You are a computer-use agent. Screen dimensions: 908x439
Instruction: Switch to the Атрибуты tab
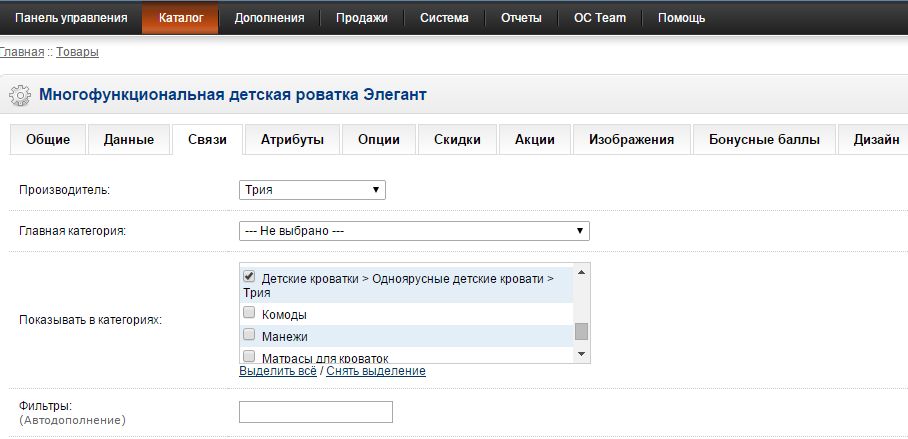pyautogui.click(x=292, y=140)
